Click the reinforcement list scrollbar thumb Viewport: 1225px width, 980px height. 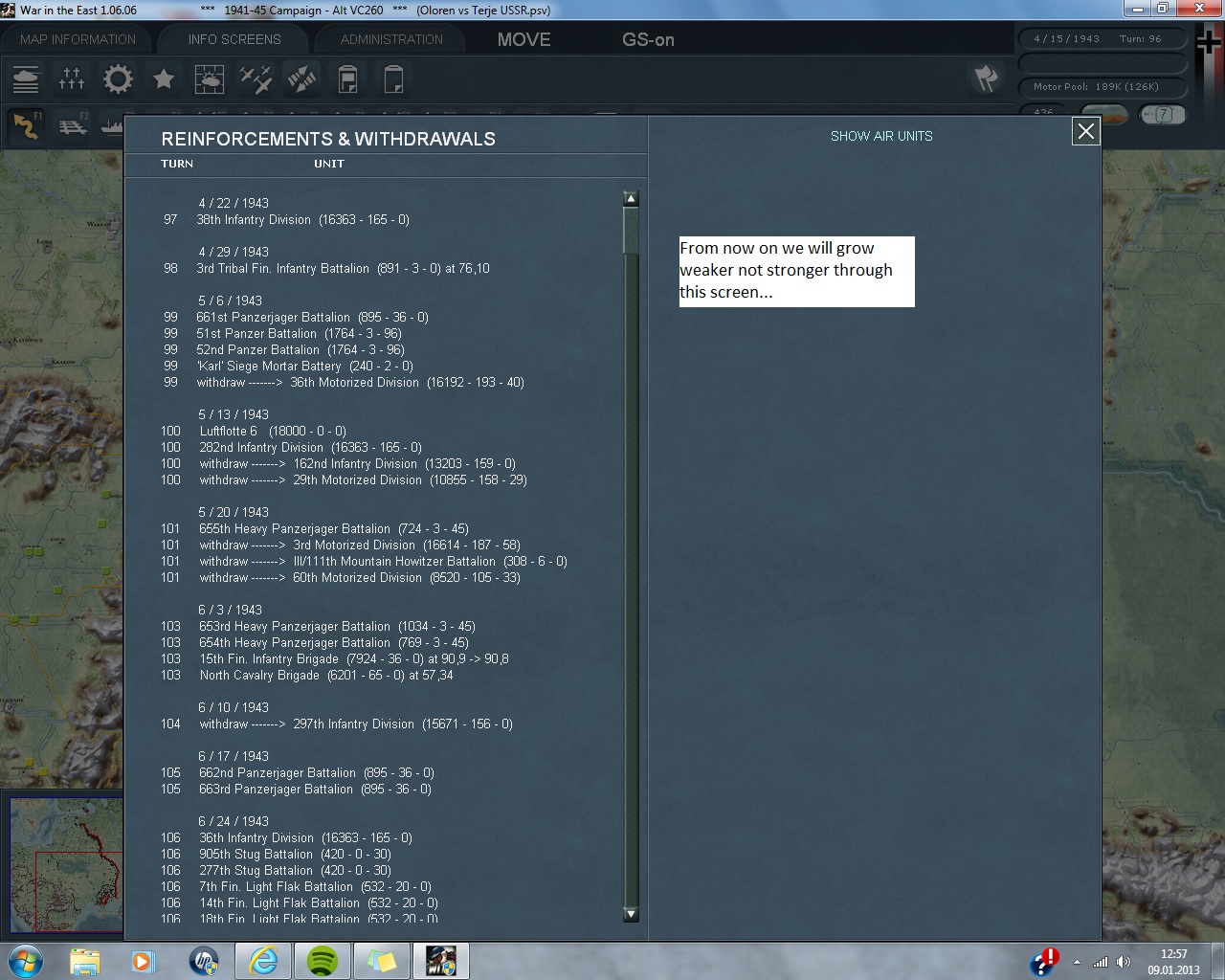click(631, 230)
